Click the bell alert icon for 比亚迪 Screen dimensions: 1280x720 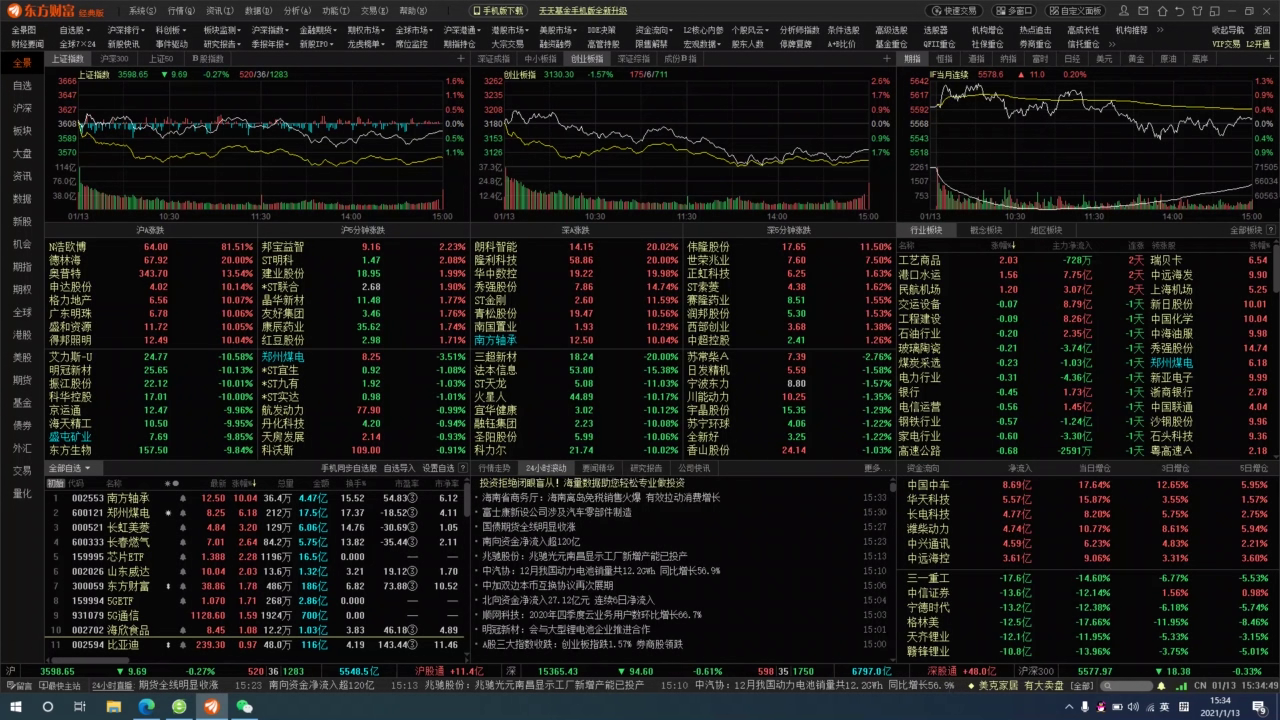(182, 645)
